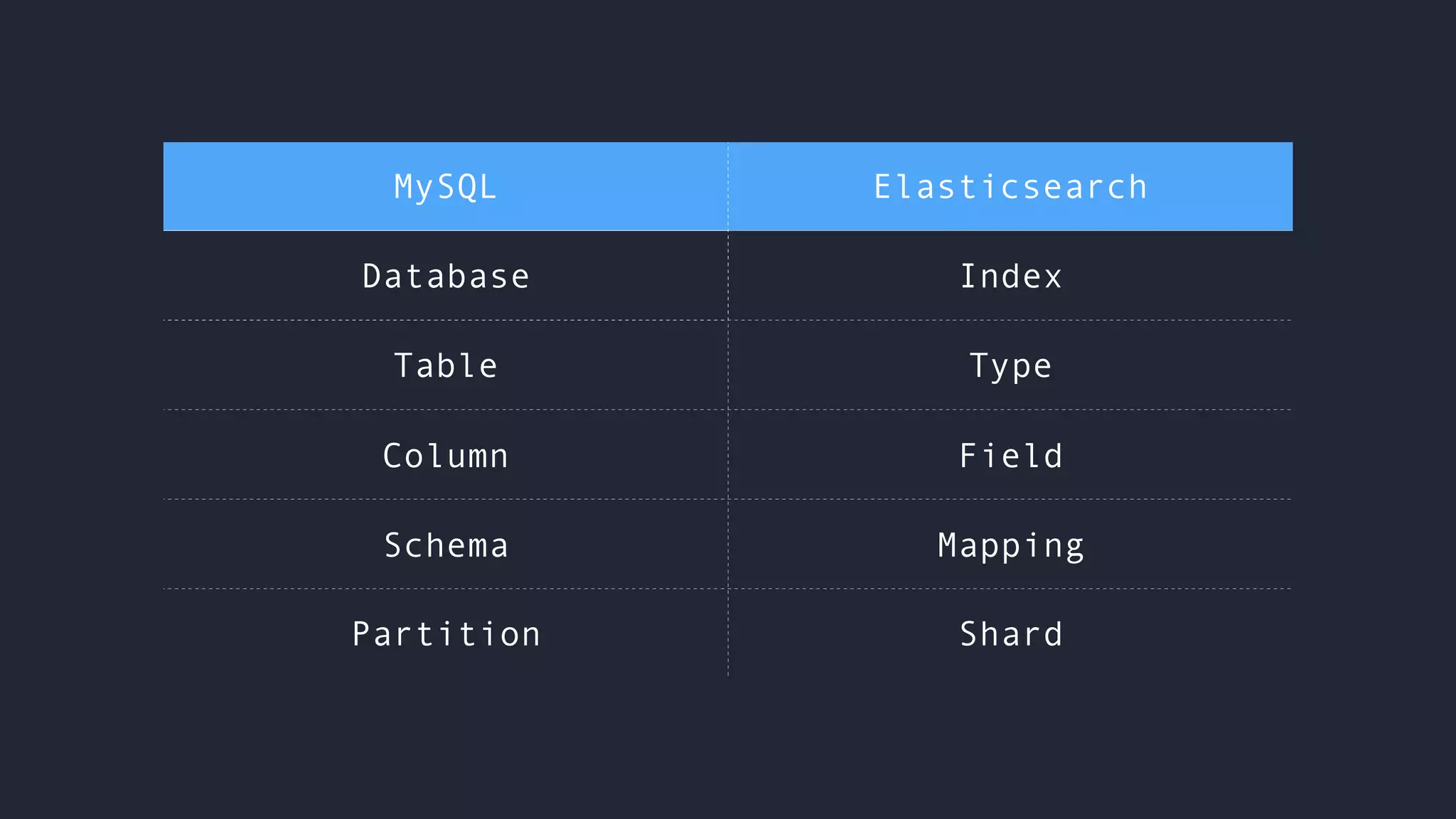Select the Index cell
Screen dimensions: 1456x819
click(1010, 276)
